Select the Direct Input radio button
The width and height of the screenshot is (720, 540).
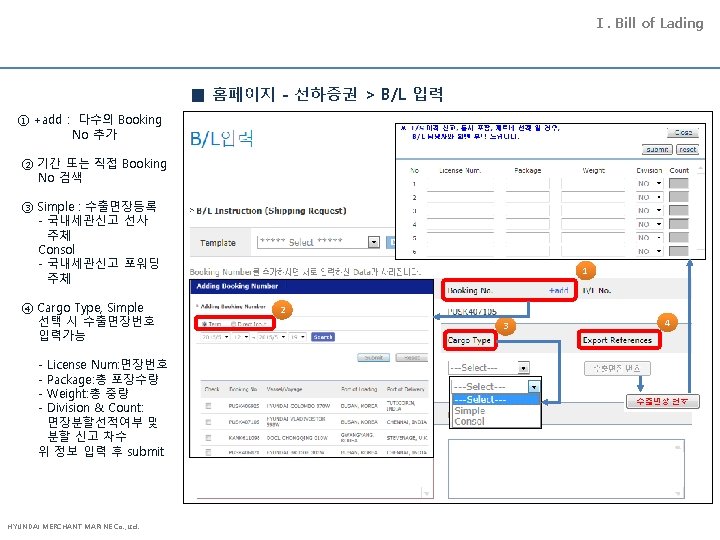tap(233, 324)
